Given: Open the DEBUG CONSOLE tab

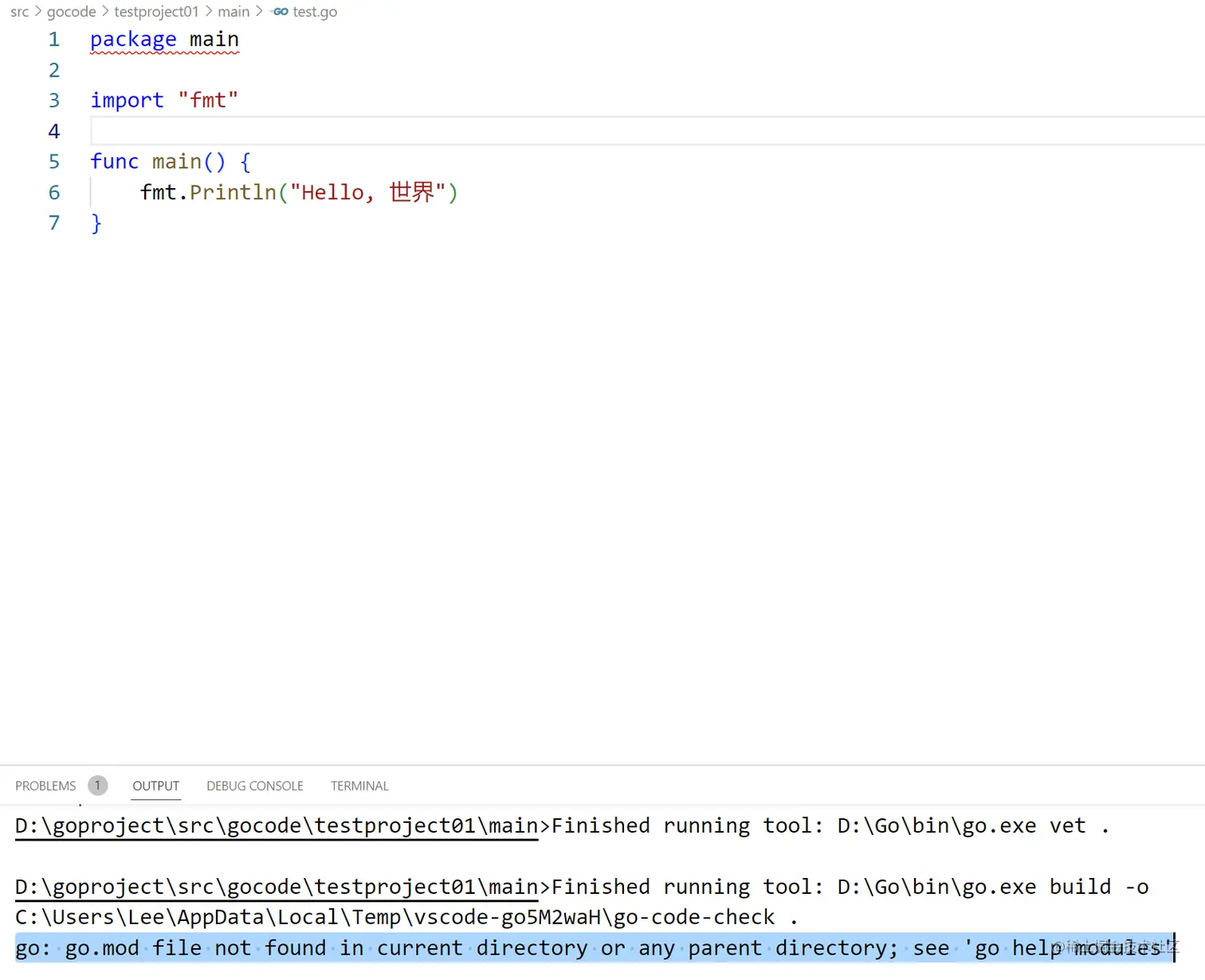Looking at the screenshot, I should (x=255, y=786).
